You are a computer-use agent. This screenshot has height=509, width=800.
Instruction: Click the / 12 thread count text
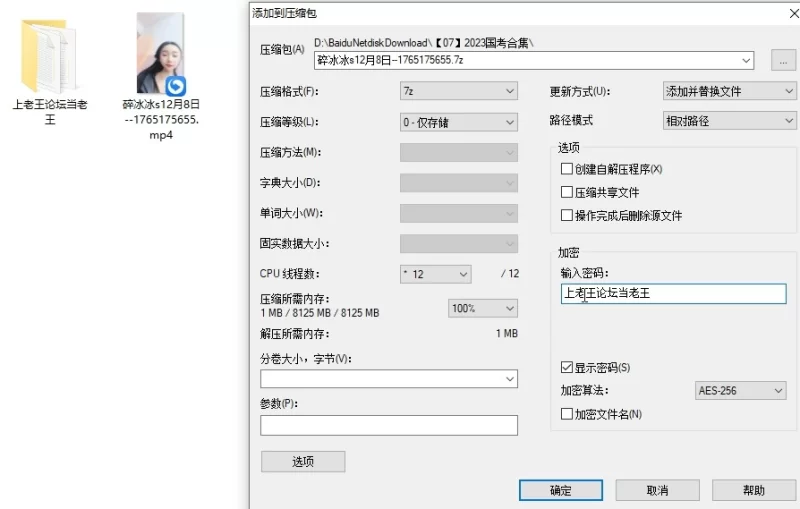click(510, 274)
